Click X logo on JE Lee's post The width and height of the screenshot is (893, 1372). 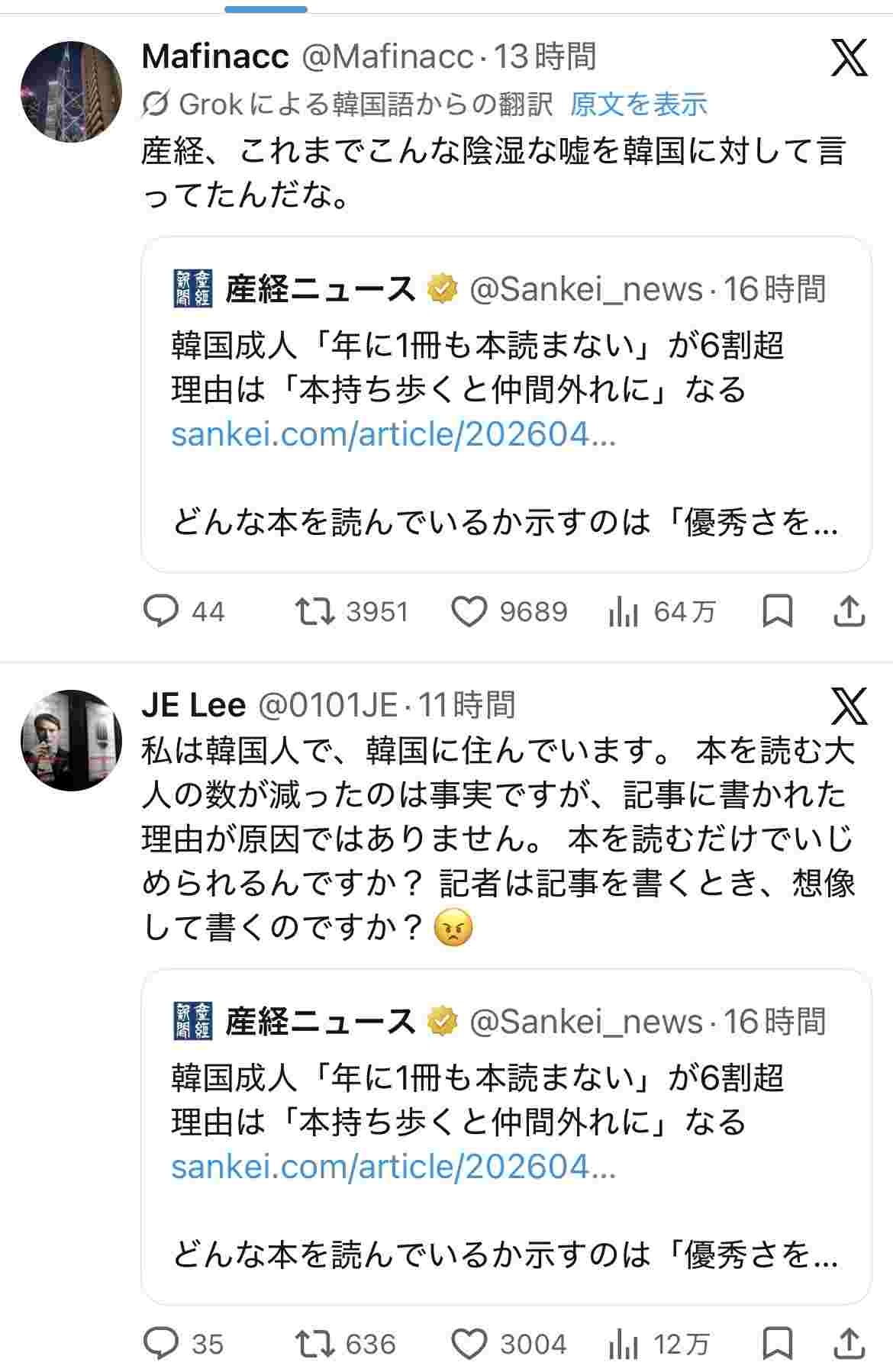coord(849,706)
